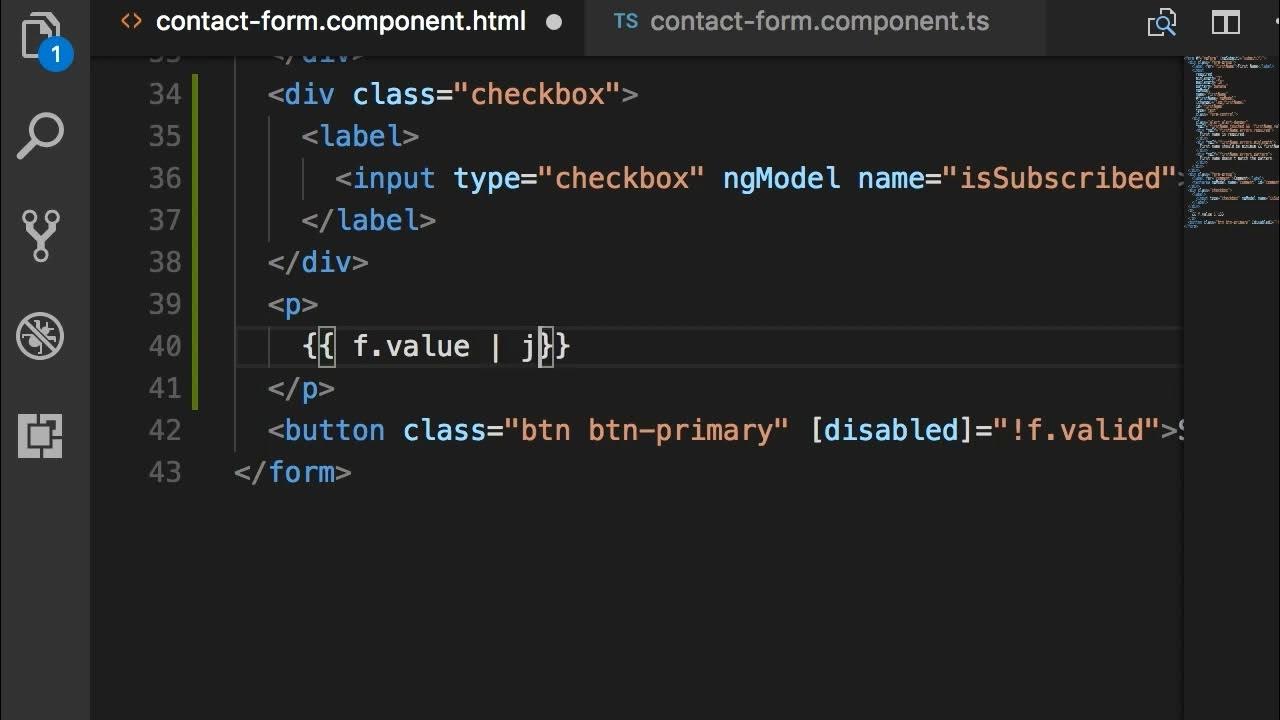Open the Debug view in activity bar
The height and width of the screenshot is (720, 1280).
tap(40, 336)
